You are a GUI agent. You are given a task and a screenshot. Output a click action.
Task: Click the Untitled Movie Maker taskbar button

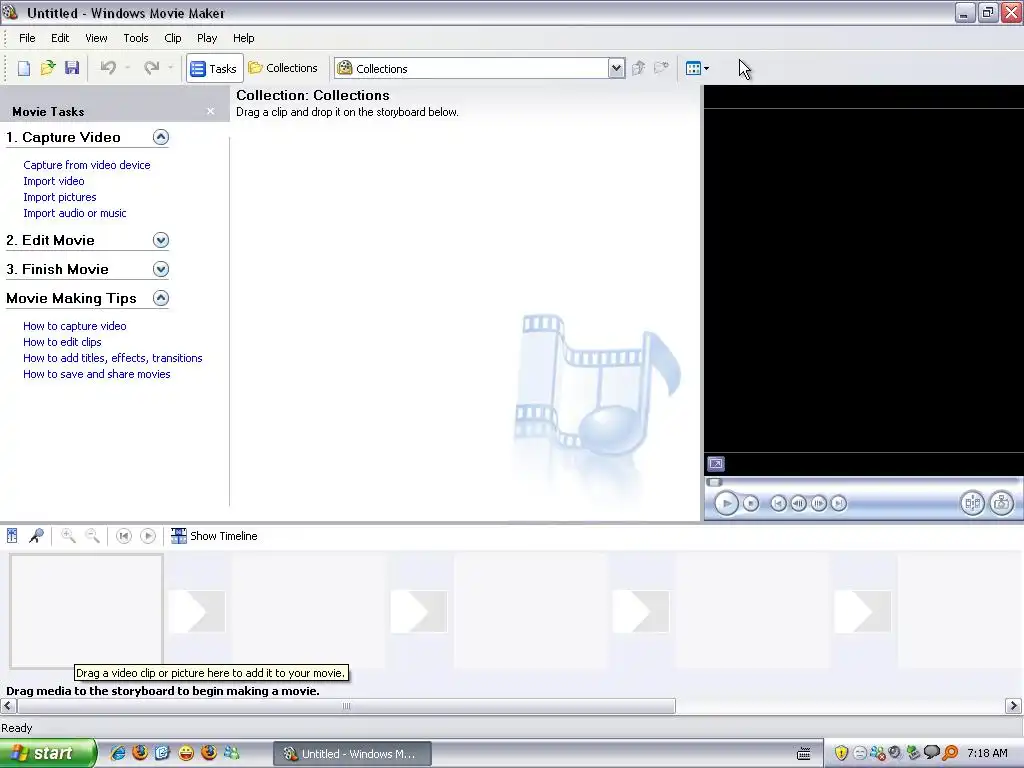point(352,754)
